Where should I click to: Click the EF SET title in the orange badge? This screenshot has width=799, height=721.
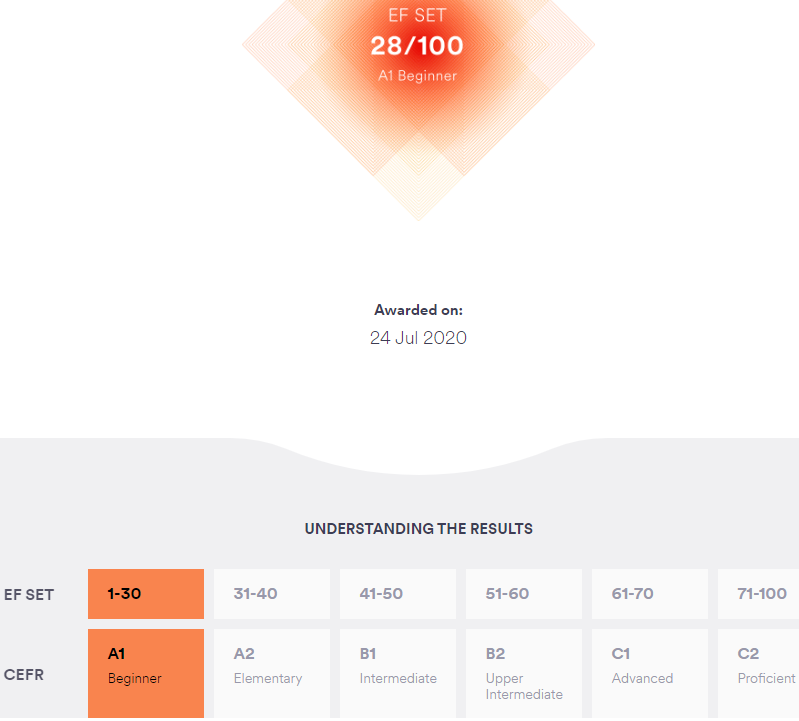tap(418, 15)
